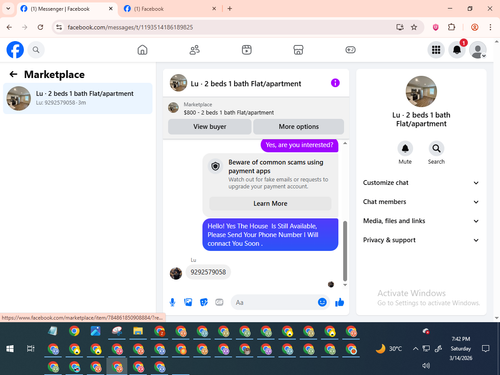
Task: Expand Privacy & support section
Action: pyautogui.click(x=421, y=240)
